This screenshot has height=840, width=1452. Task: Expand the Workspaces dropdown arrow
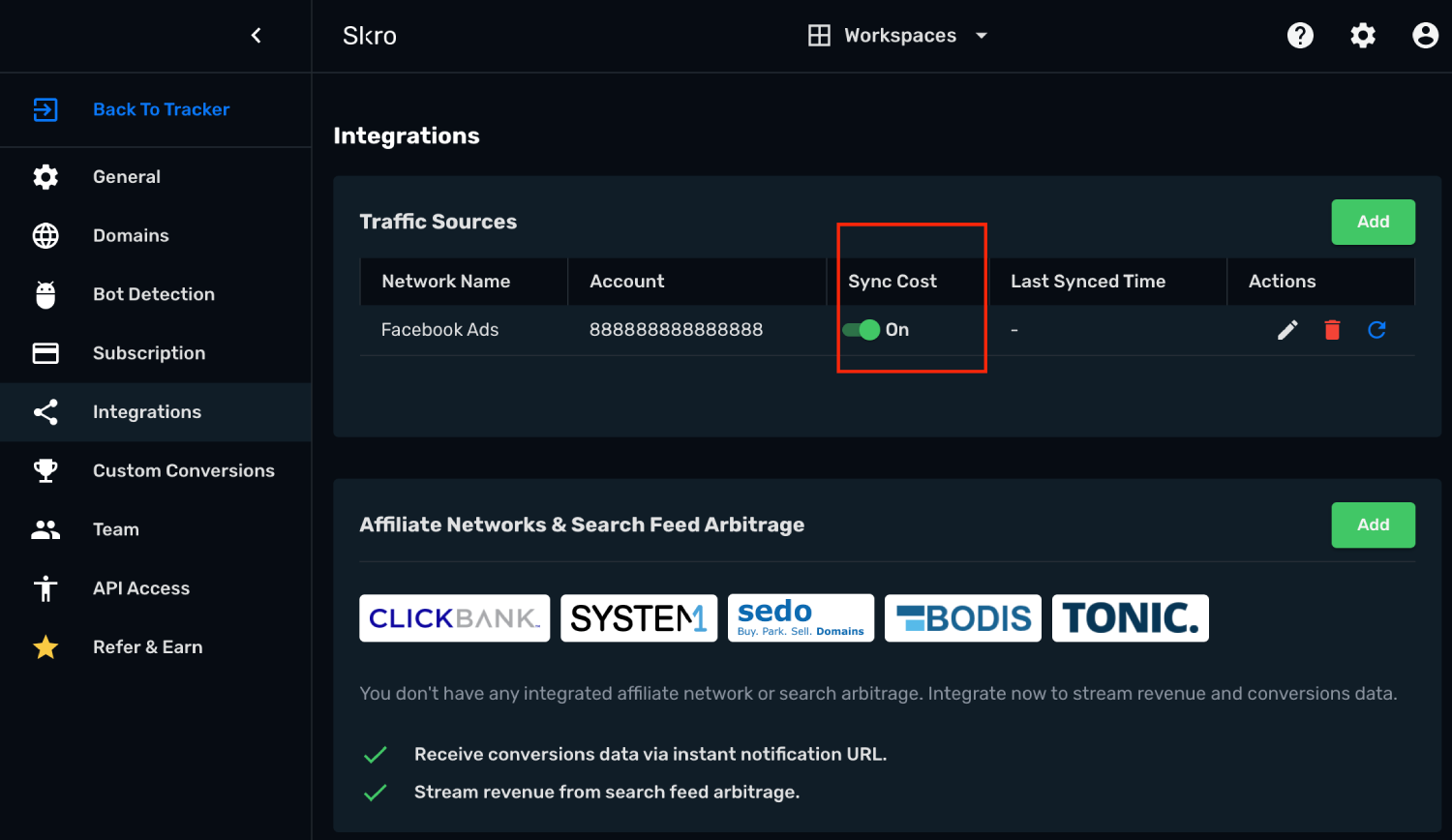click(982, 36)
